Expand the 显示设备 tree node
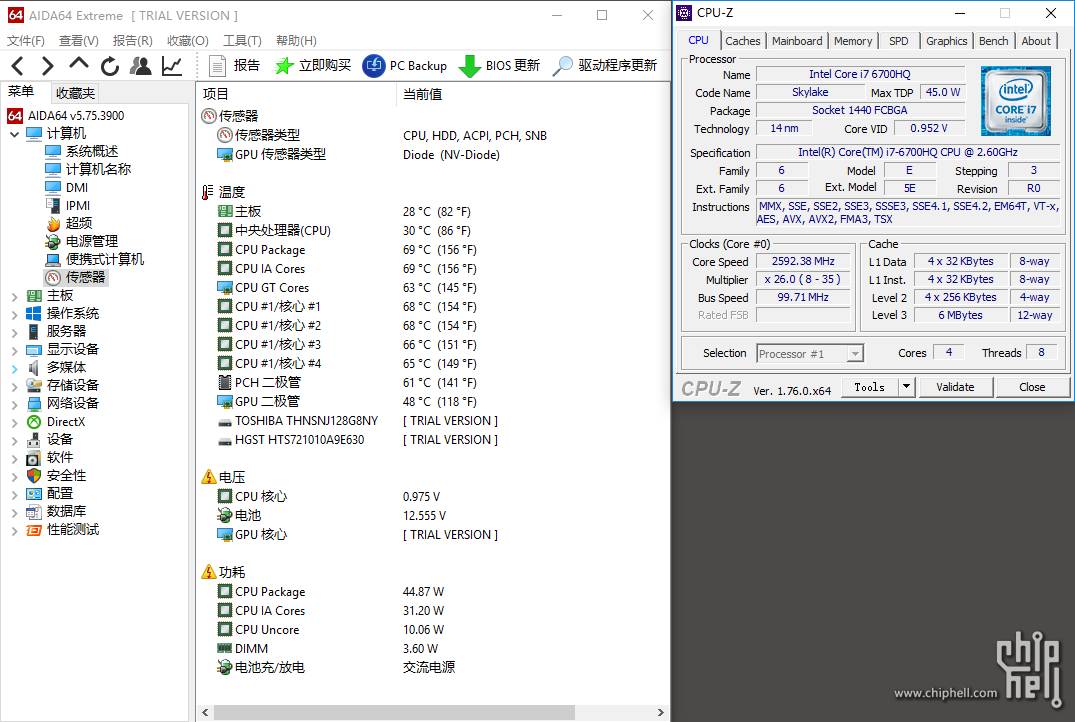This screenshot has height=722, width=1075. 14,350
